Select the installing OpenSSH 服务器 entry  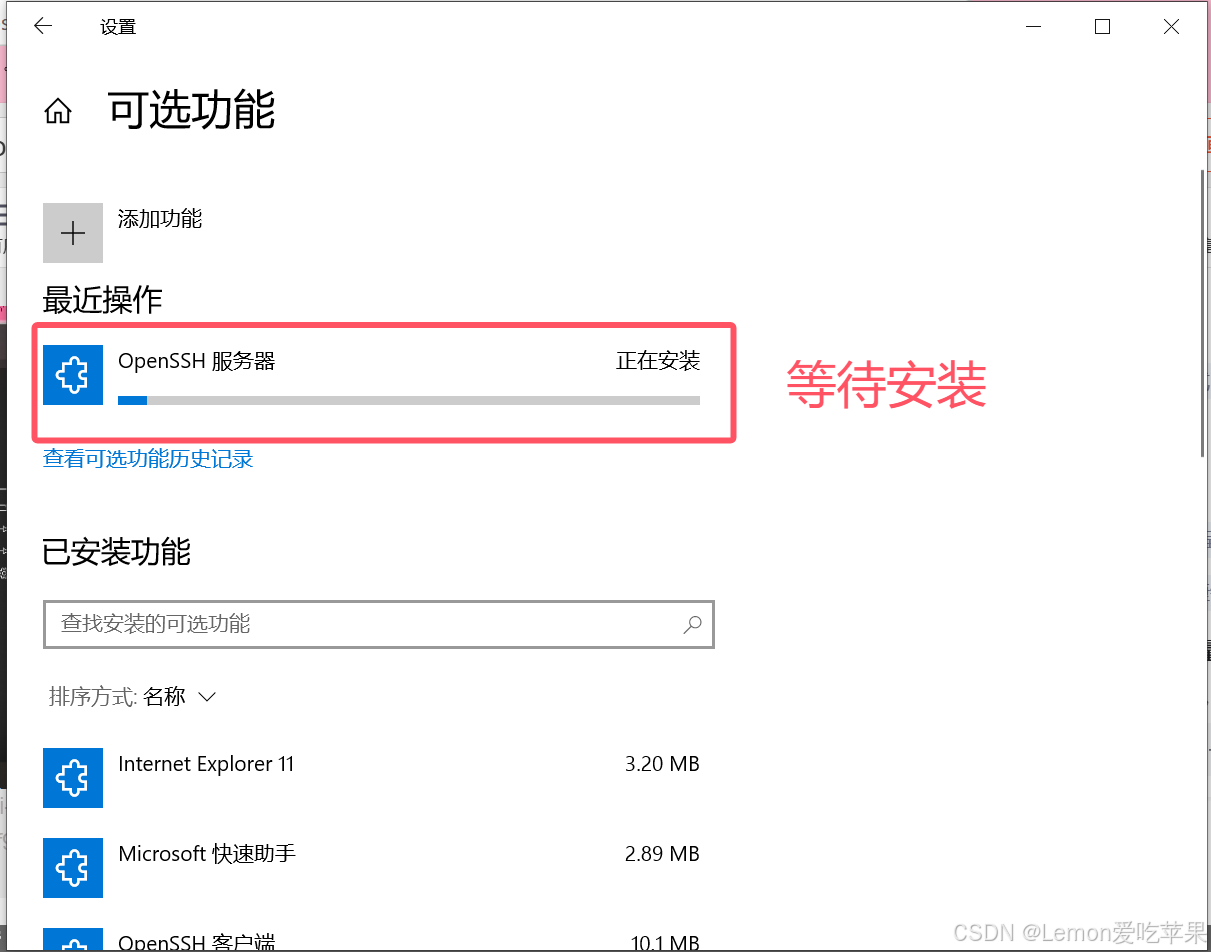[380, 375]
